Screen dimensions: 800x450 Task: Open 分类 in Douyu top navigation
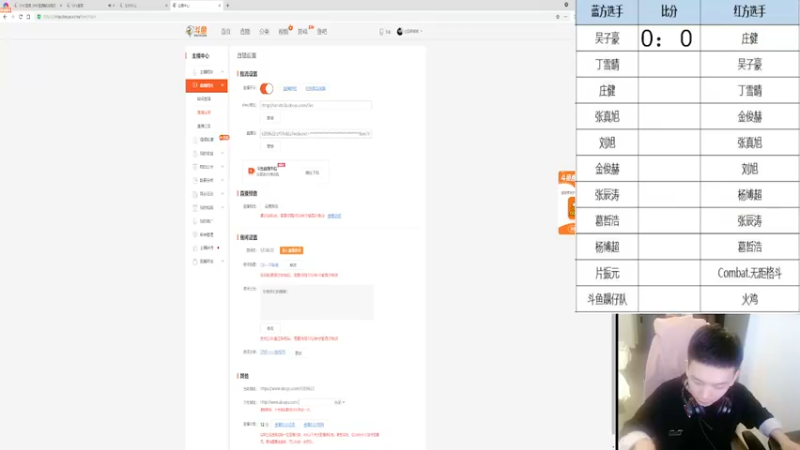coord(264,32)
